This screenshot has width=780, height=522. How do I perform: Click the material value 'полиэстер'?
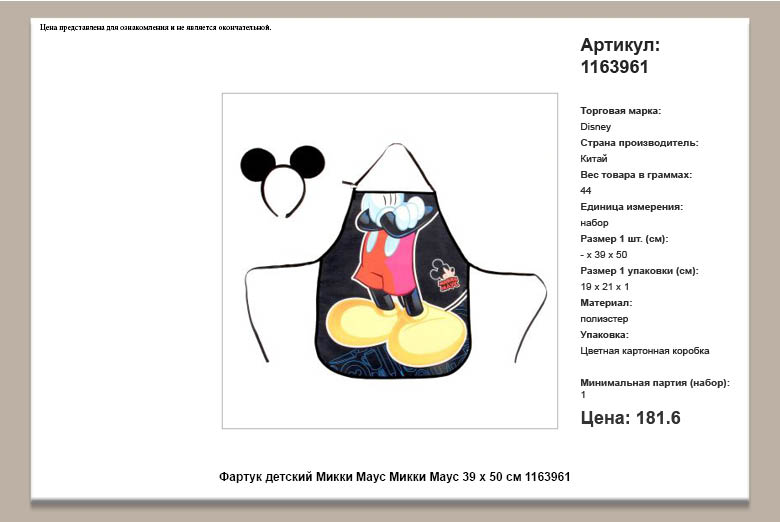point(604,318)
